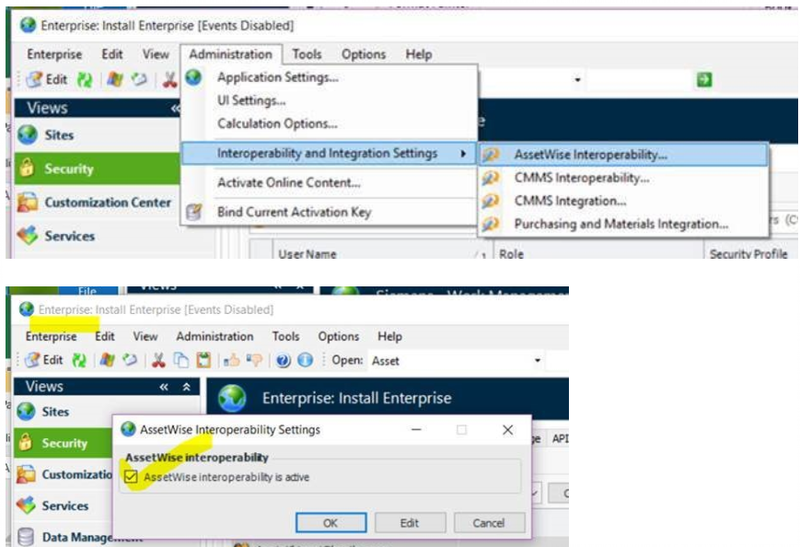
Task: Click green refresh icon in lower window toolbar
Action: (79, 360)
